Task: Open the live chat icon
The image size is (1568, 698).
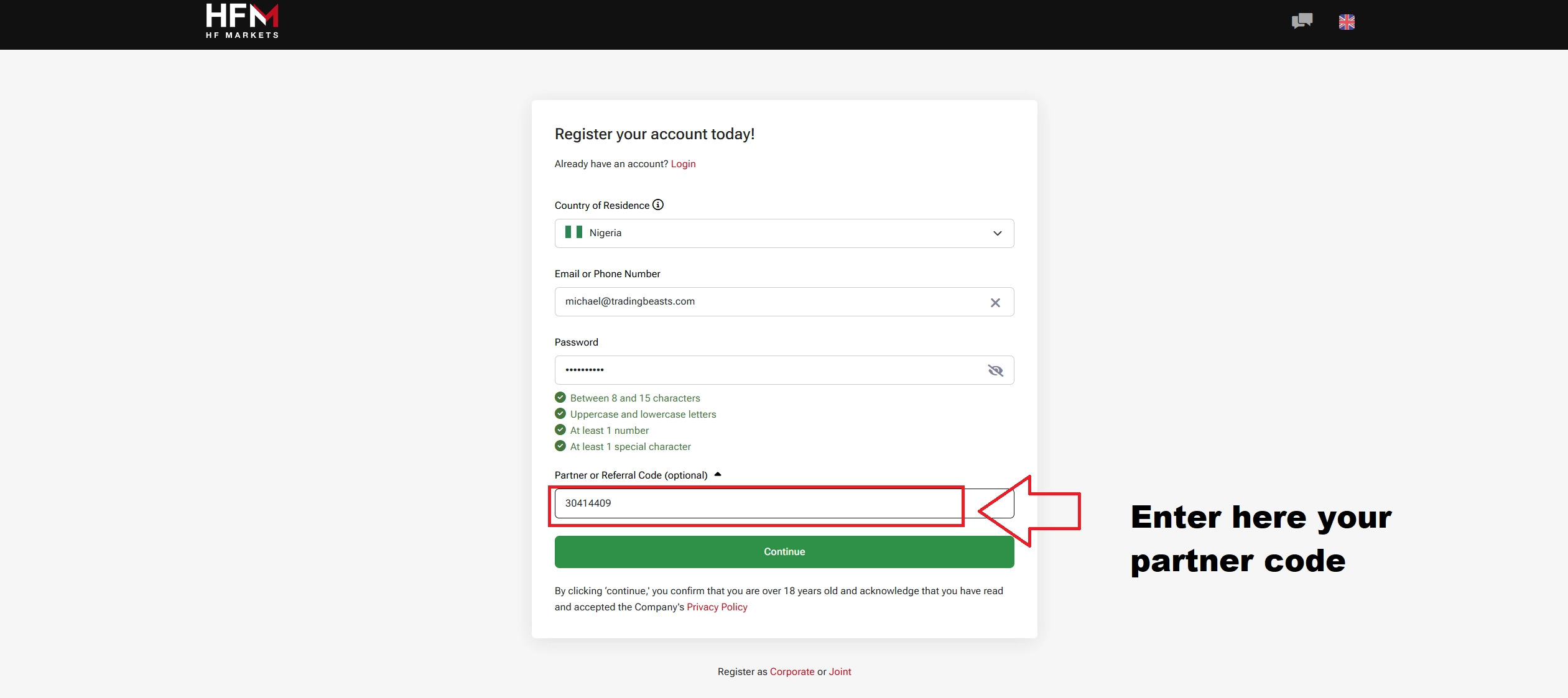Action: 1302,21
